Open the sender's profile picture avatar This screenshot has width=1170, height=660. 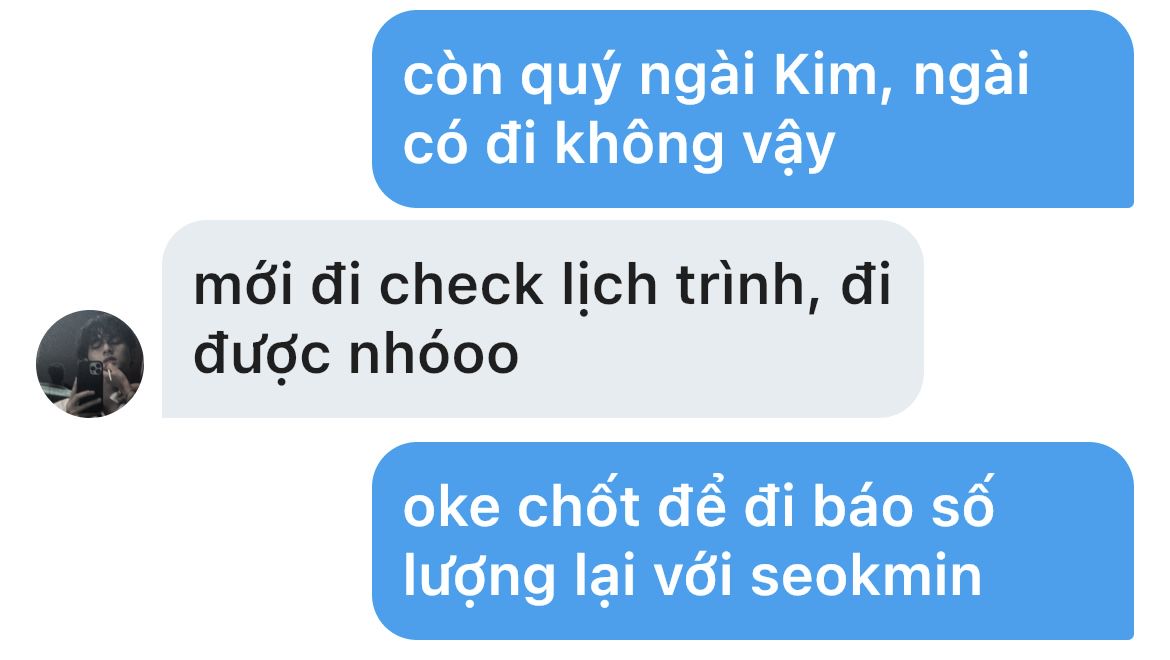coord(90,364)
